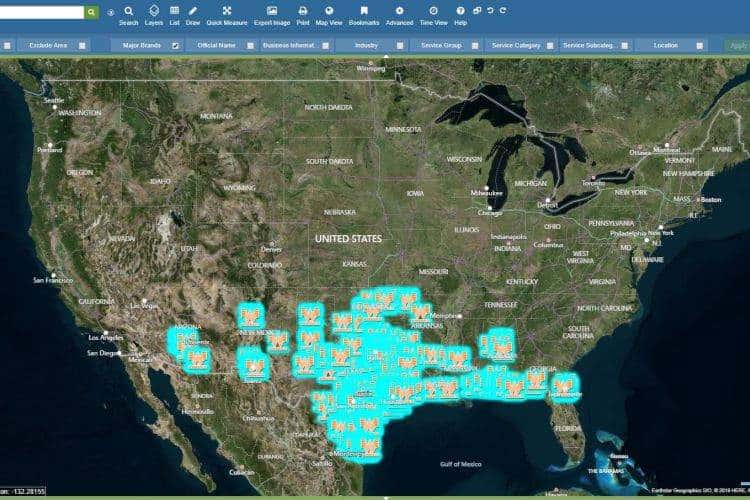Select the map marker near Jacksonville
Image resolution: width=750 pixels, height=500 pixels.
click(x=563, y=387)
